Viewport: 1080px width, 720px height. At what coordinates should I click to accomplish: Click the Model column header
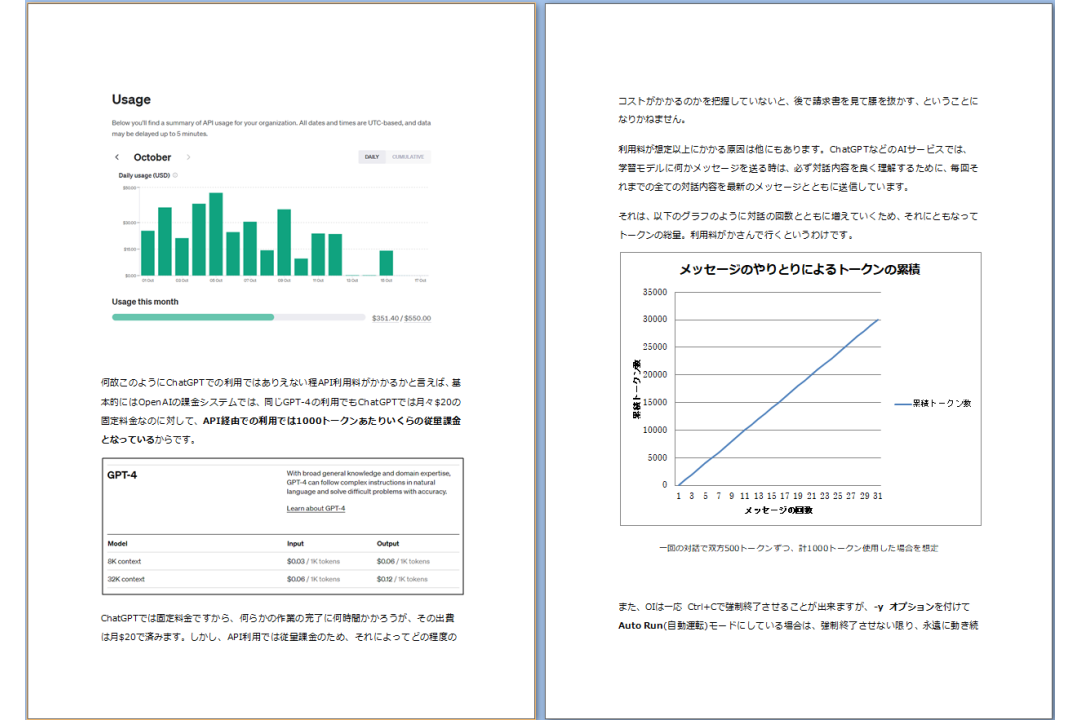point(117,544)
